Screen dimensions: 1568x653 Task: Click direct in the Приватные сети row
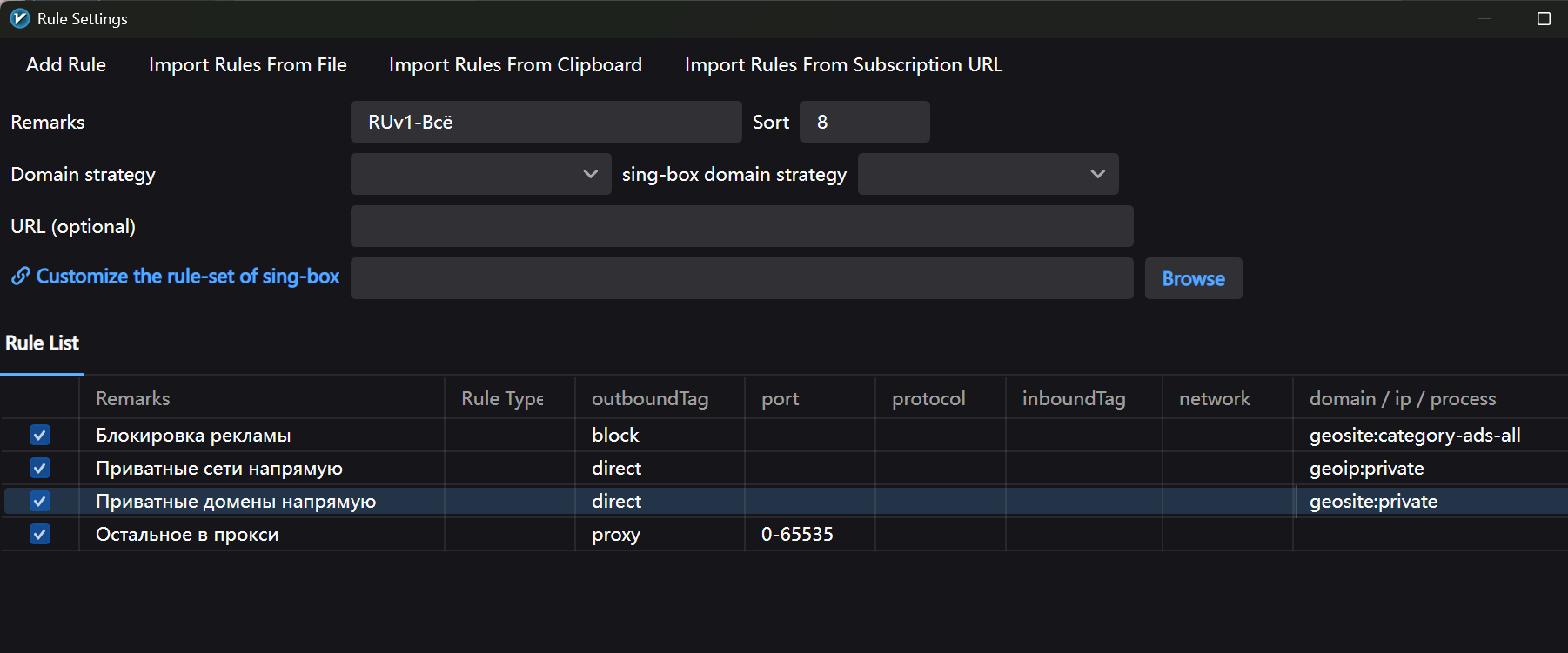click(x=616, y=468)
